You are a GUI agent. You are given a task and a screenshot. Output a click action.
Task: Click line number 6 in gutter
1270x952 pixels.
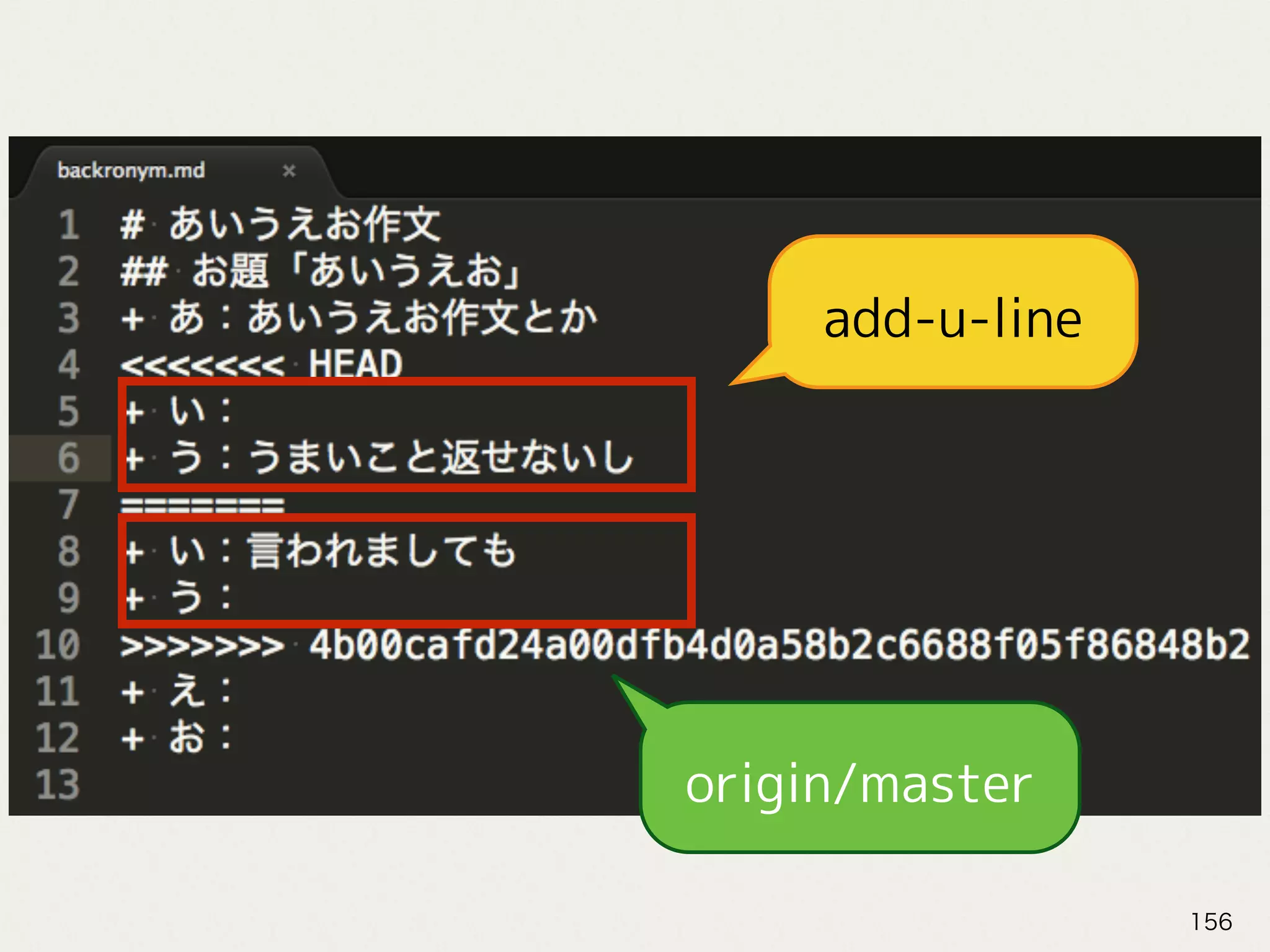click(69, 458)
